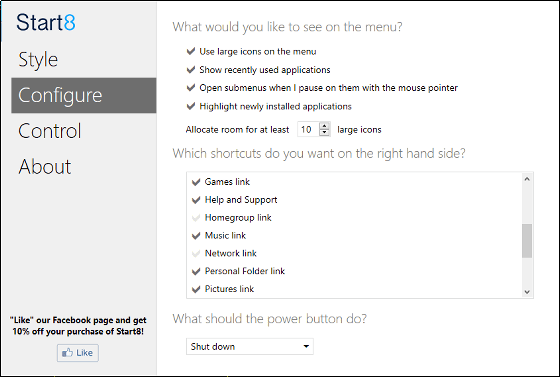Open the About section
Image resolution: width=560 pixels, height=377 pixels.
pos(45,167)
